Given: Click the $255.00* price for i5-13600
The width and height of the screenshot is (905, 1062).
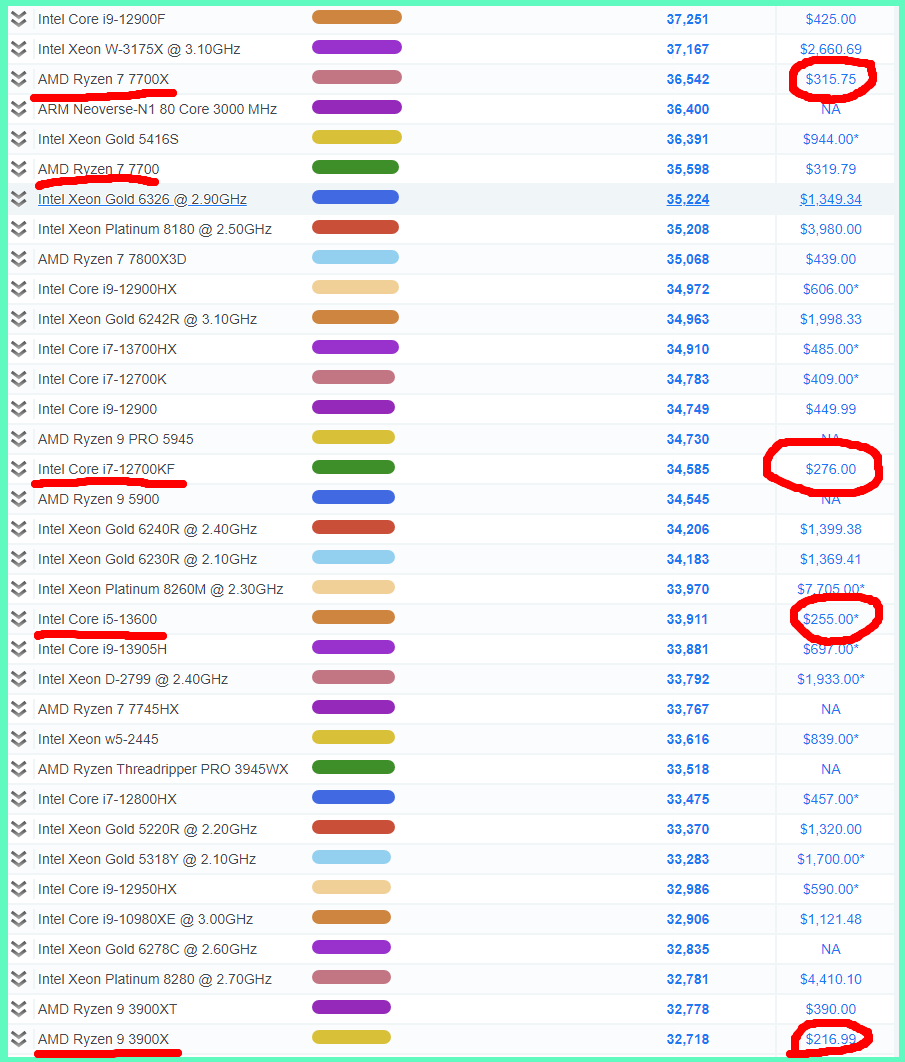Looking at the screenshot, I should tap(830, 619).
